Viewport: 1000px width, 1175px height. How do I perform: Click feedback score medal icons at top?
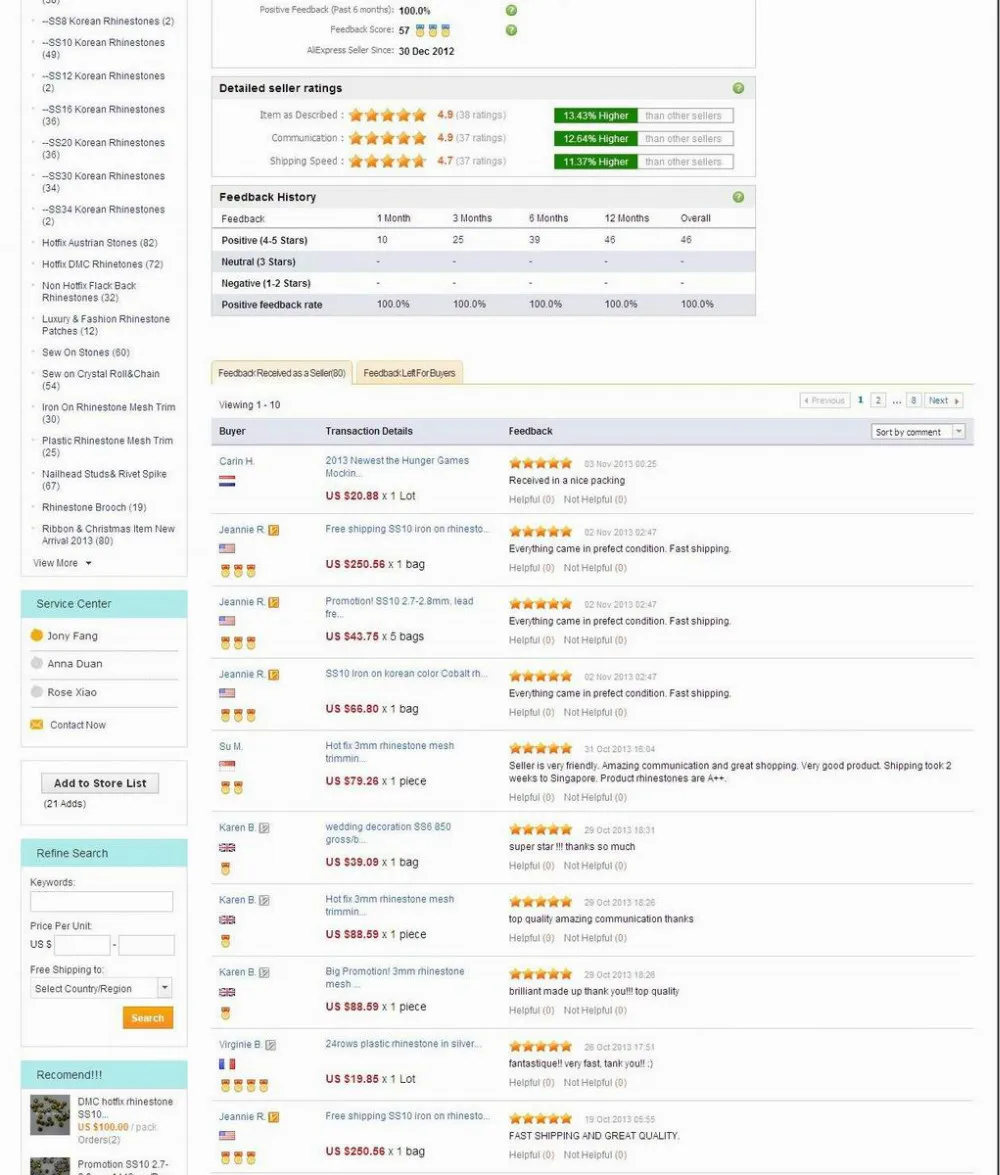point(433,31)
